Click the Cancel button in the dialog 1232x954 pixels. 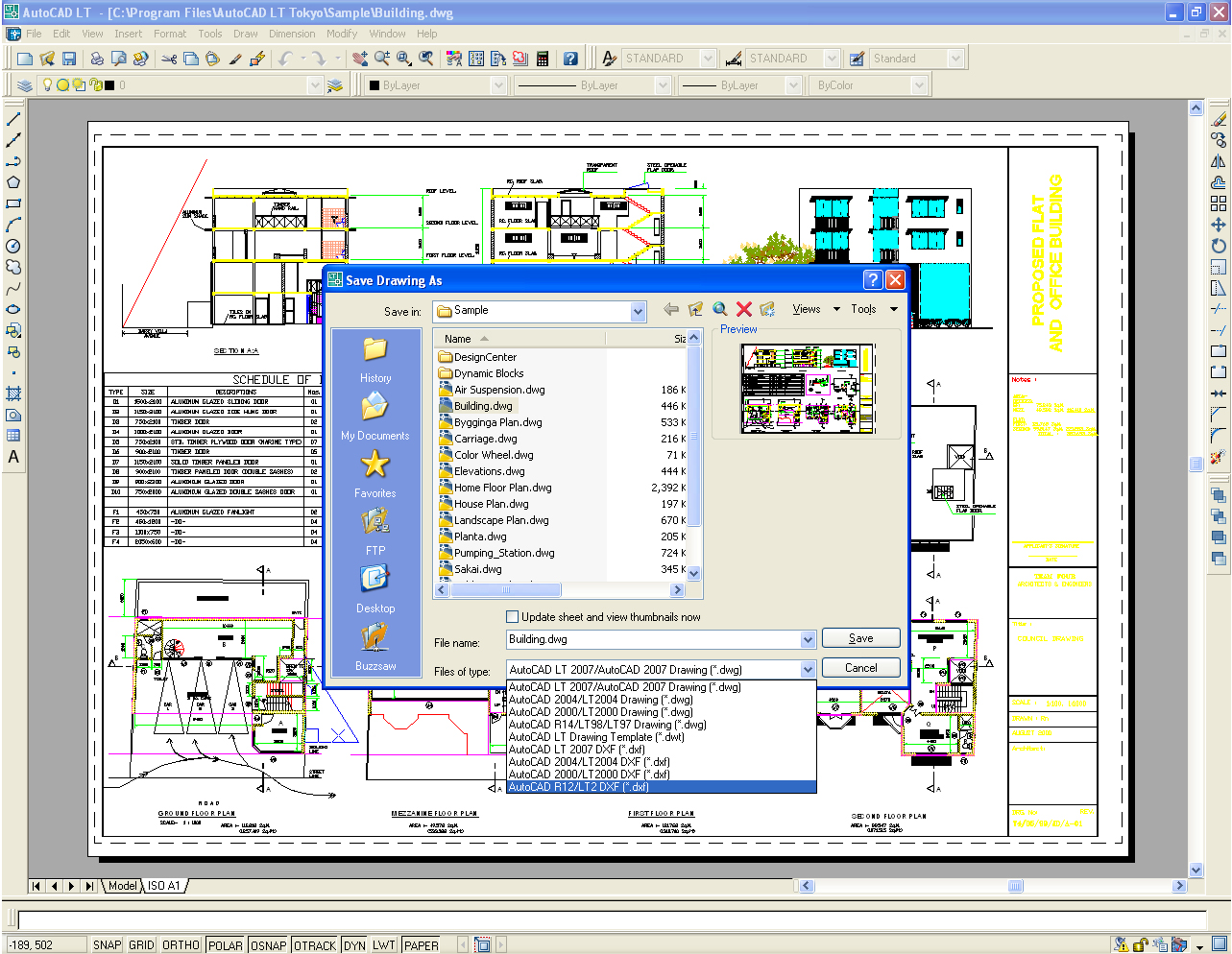[861, 668]
